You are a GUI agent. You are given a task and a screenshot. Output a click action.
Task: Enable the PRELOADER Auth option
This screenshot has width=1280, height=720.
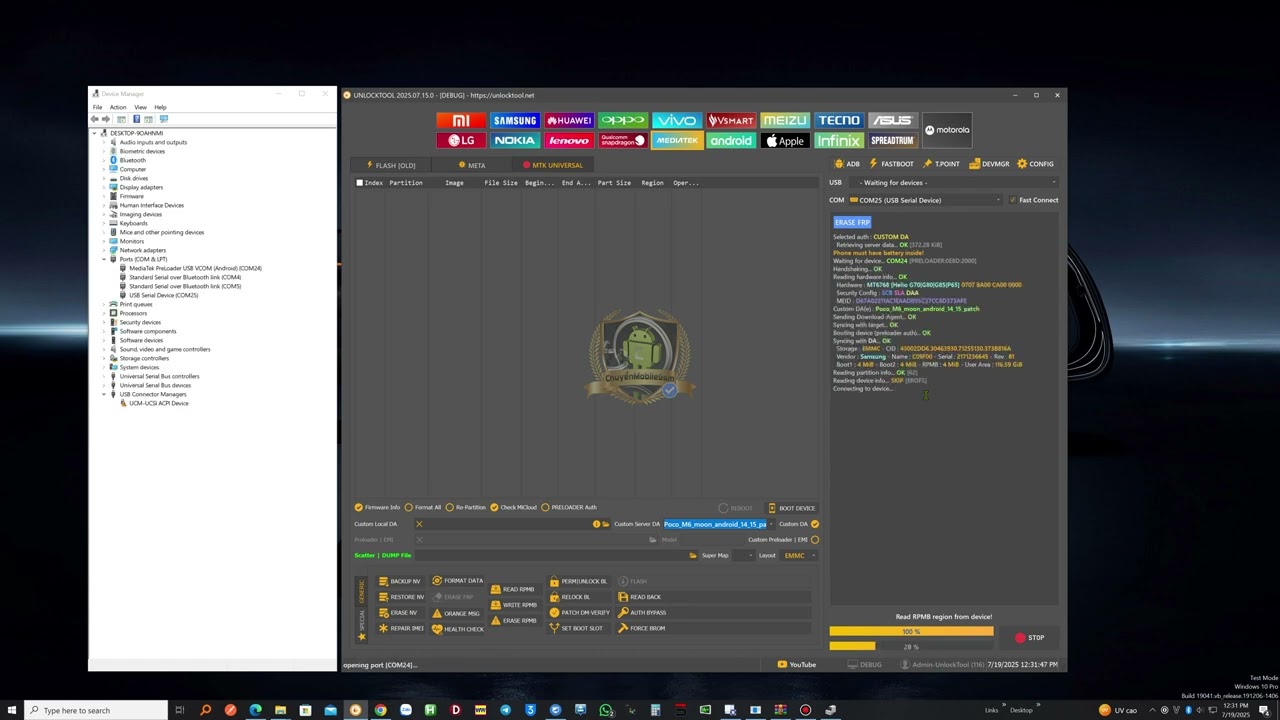click(x=568, y=508)
